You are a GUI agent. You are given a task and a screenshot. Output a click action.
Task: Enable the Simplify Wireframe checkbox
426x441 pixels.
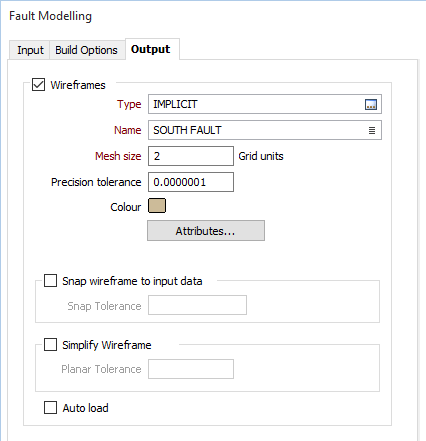pyautogui.click(x=50, y=345)
